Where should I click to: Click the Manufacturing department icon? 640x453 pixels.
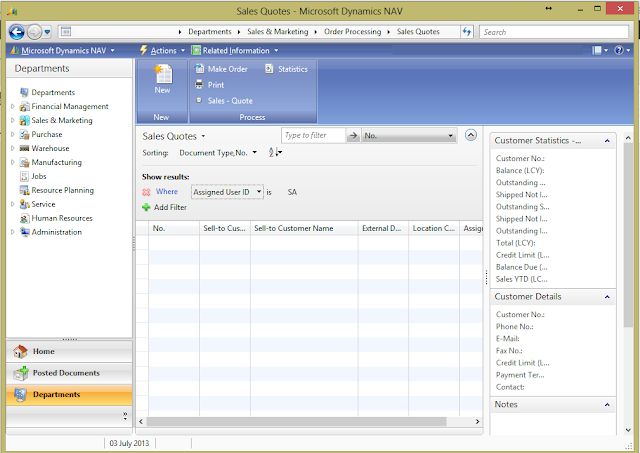click(24, 162)
